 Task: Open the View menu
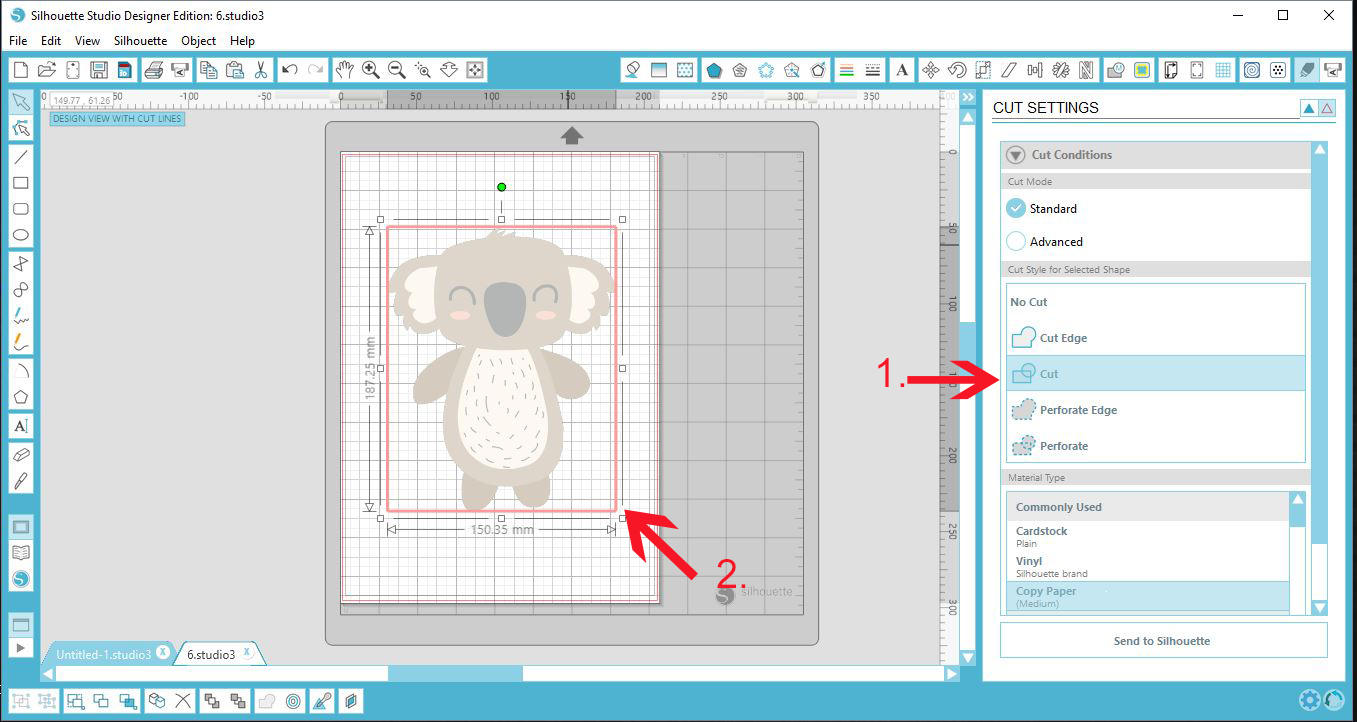tap(87, 41)
